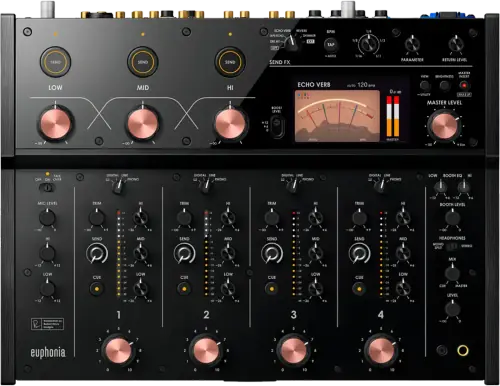This screenshot has height=386, width=500.
Task: Click the mic LOW EQ knob
Action: pos(47,289)
